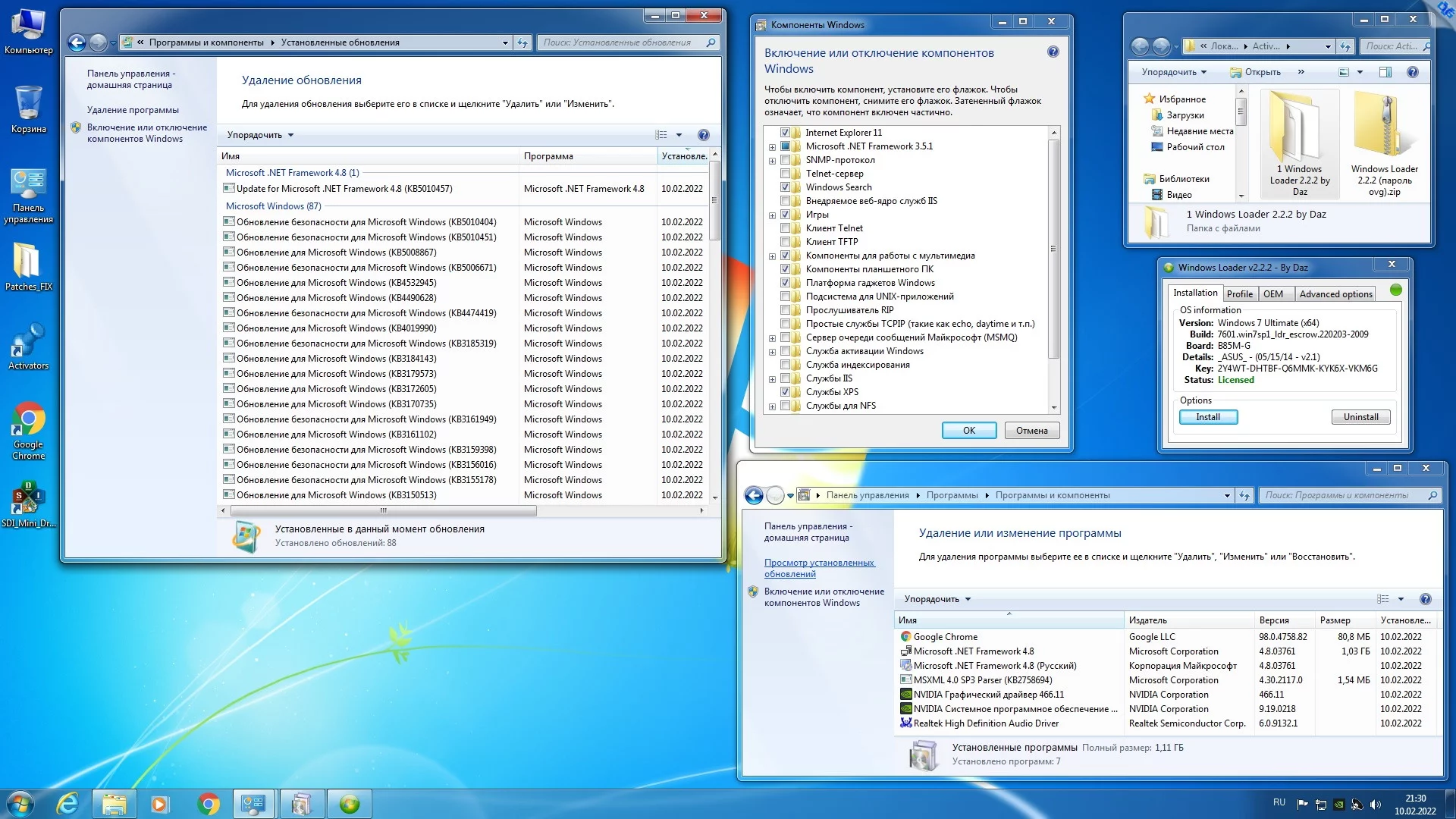
Task: Click help icon in Windows Components dialog
Action: tap(1053, 52)
